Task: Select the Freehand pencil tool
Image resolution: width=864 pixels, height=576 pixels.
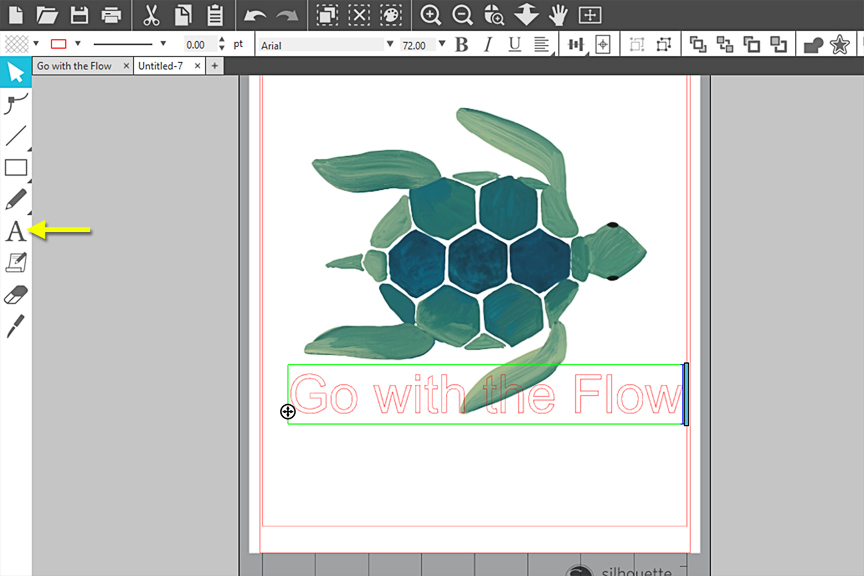Action: pyautogui.click(x=16, y=199)
